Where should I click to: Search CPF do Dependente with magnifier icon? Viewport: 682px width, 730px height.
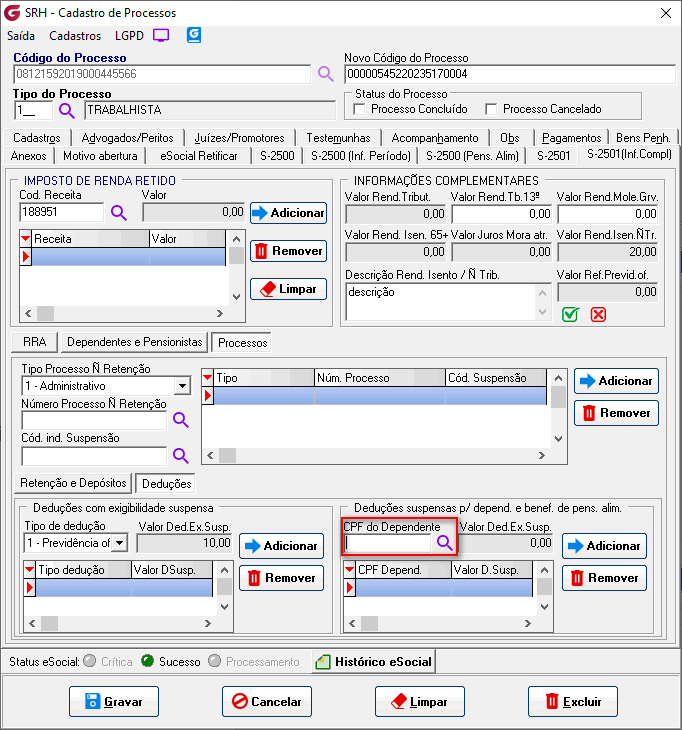(x=444, y=543)
